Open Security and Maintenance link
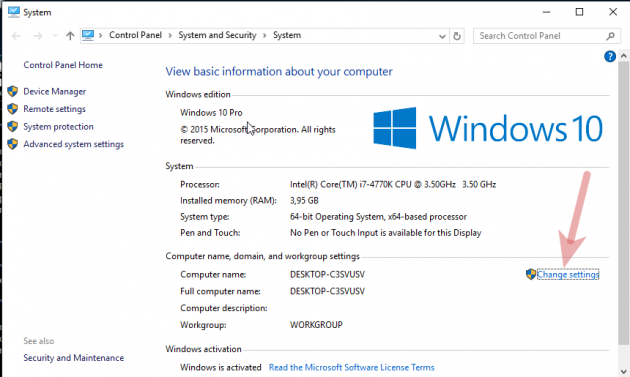Viewport: 630px width, 377px height. coord(74,358)
